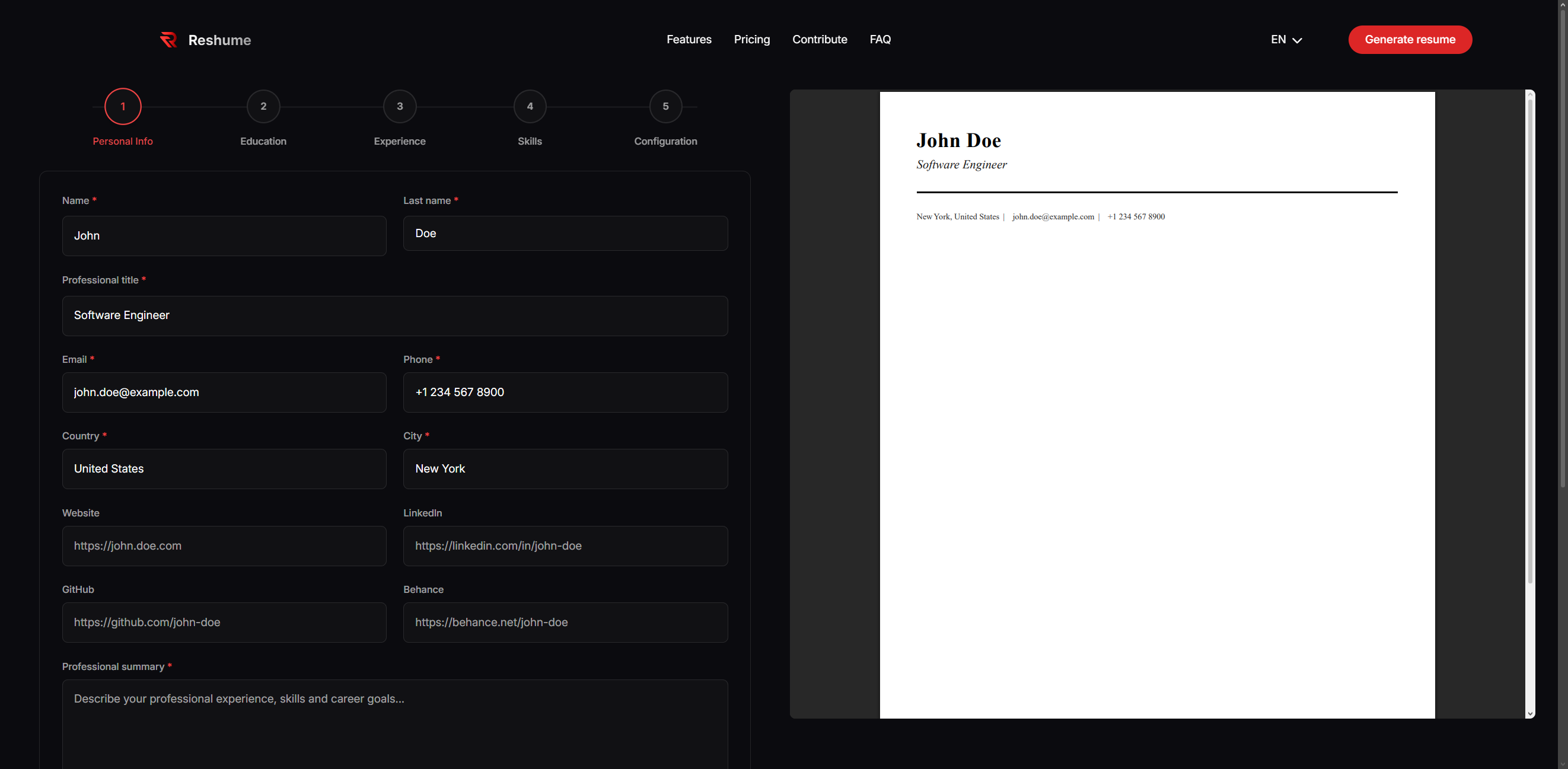Screen dimensions: 1568x769
Task: Click the 'John Doe' heading in preview
Action: 959,141
